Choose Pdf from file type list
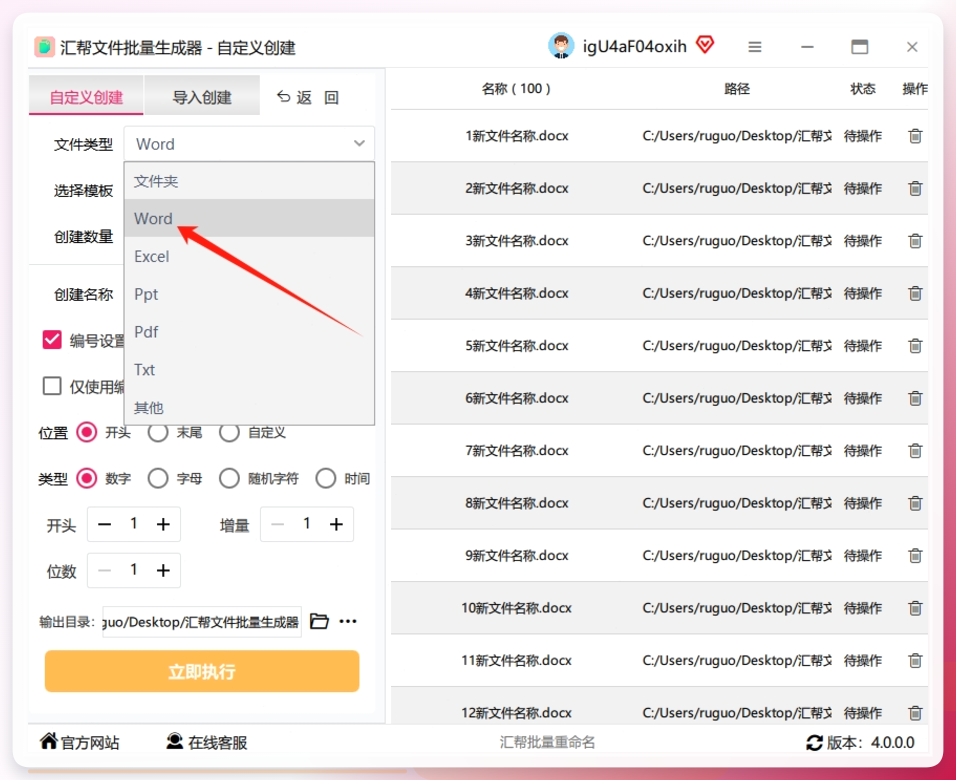956x780 pixels. [249, 332]
